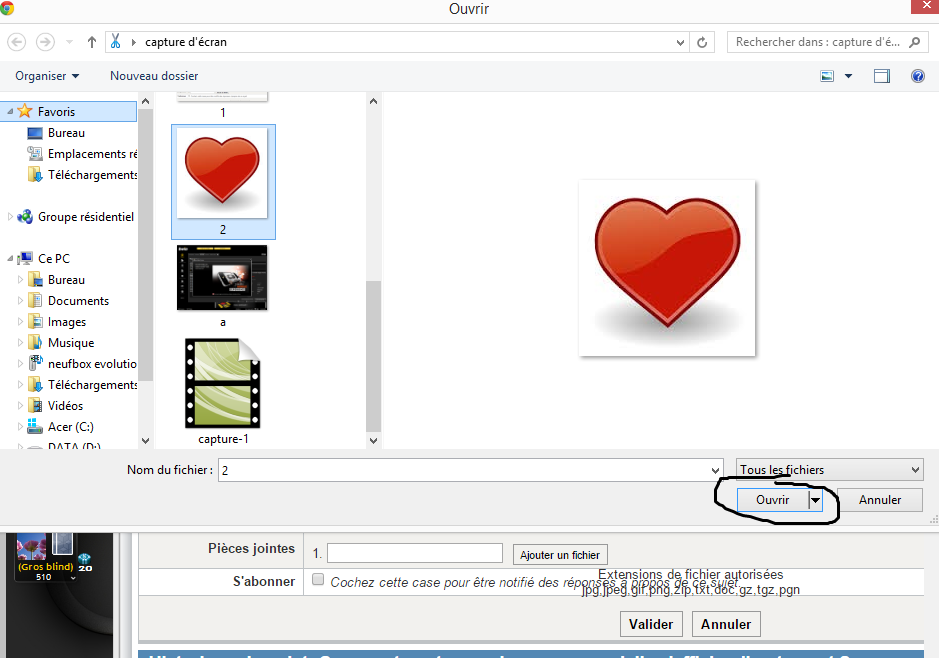Click the Forward navigation arrow
Image resolution: width=939 pixels, height=658 pixels.
[46, 42]
